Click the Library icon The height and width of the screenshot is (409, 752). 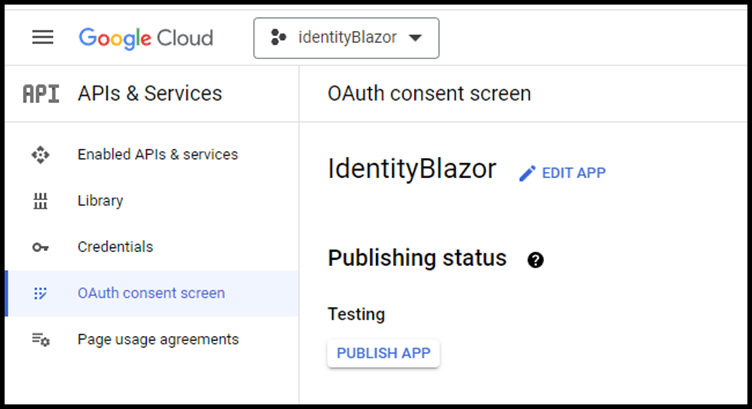coord(40,201)
